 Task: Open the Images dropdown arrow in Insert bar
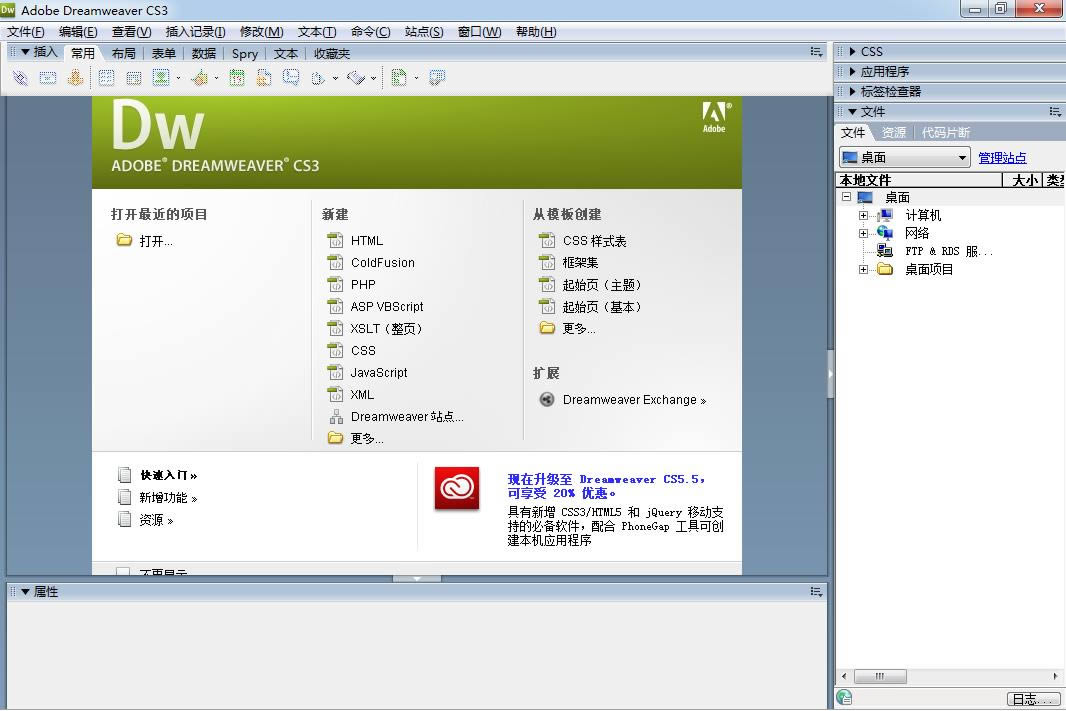[x=178, y=78]
